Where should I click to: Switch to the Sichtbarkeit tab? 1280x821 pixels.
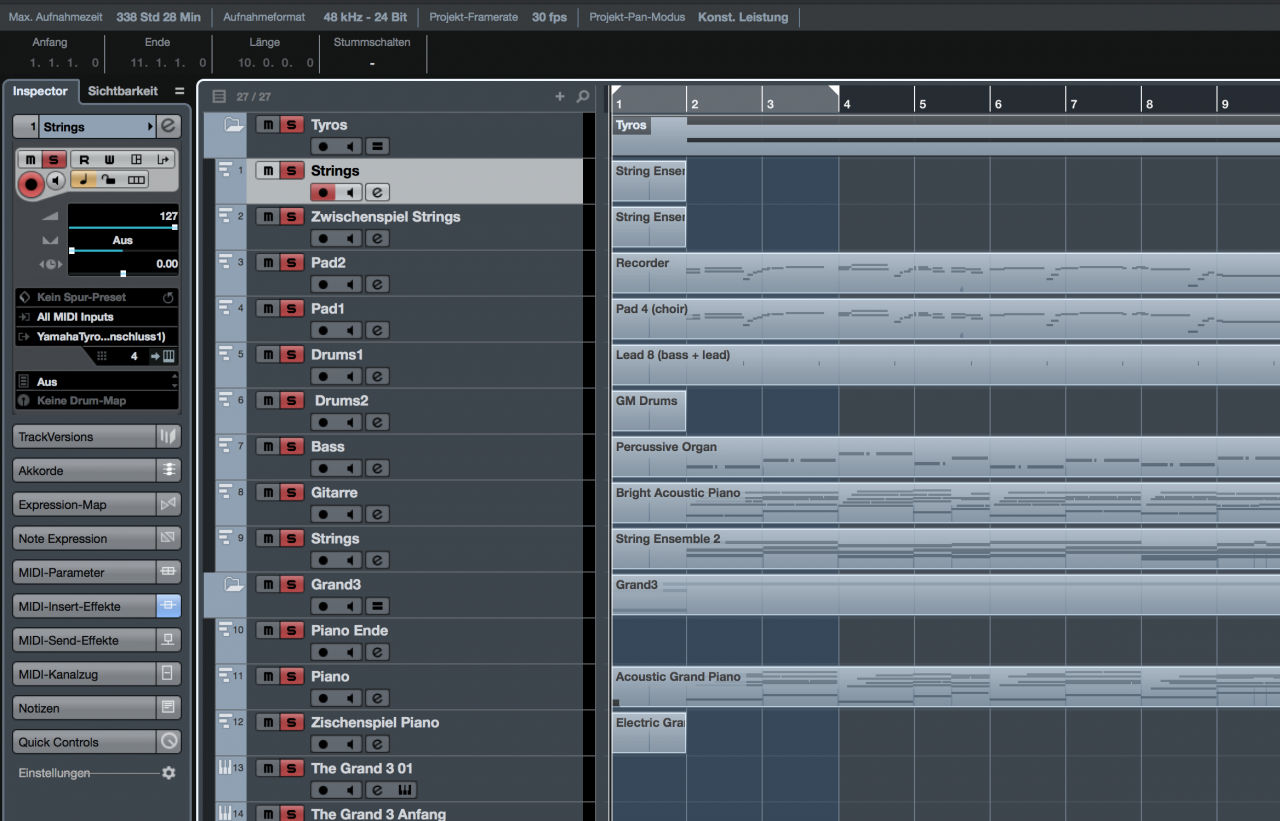(x=123, y=91)
